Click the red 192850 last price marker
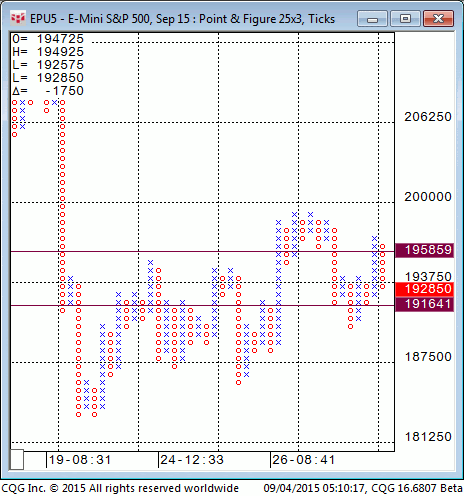 coord(424,289)
